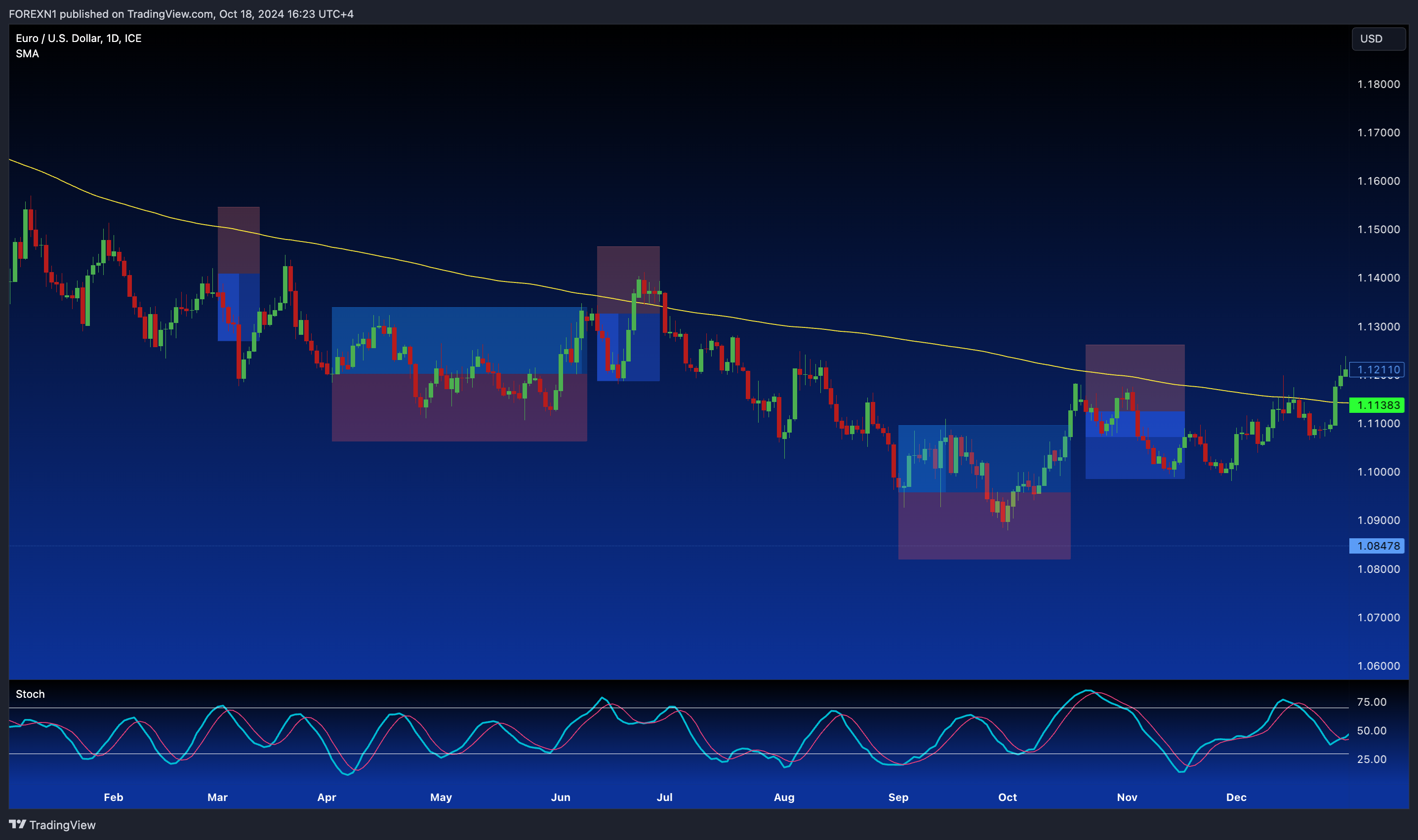The image size is (1418, 840).
Task: Click the green 1.11383 price label
Action: (x=1377, y=405)
